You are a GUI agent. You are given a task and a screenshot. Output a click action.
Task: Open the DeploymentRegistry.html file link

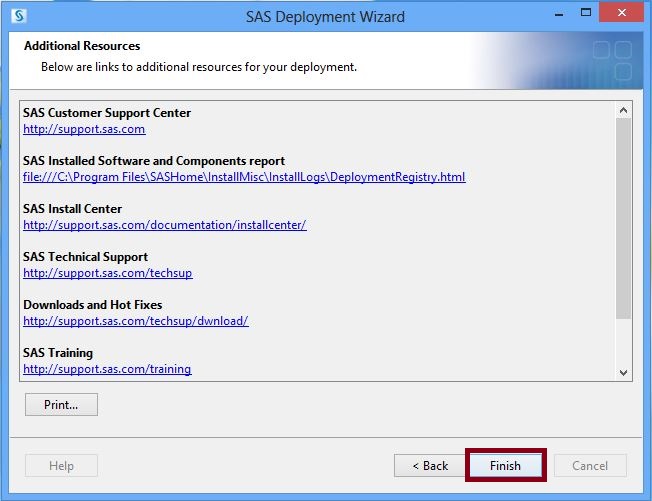pos(244,177)
